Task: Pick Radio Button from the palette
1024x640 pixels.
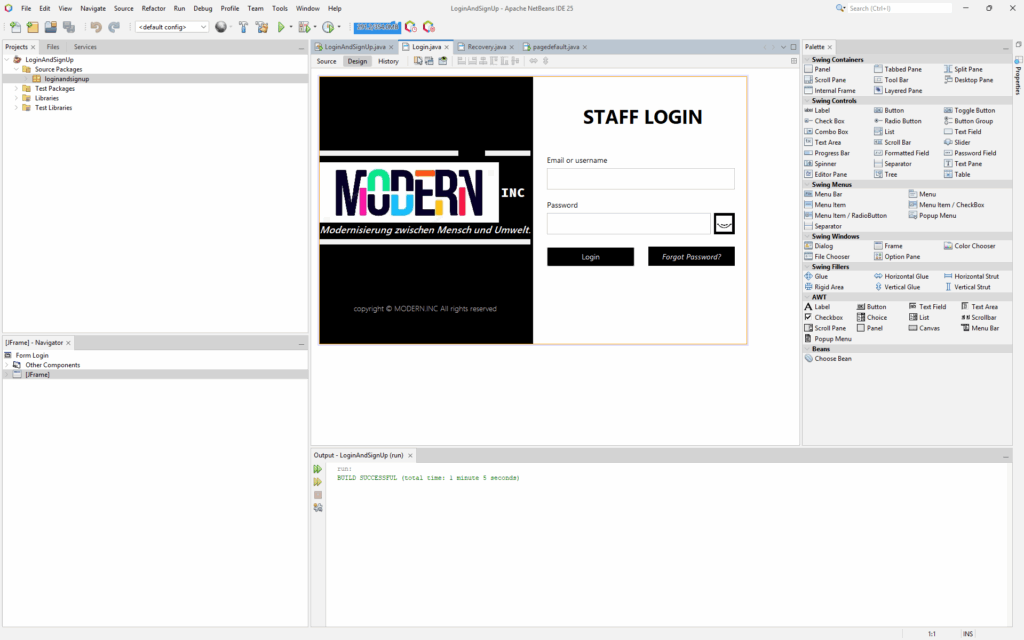Action: pos(898,121)
